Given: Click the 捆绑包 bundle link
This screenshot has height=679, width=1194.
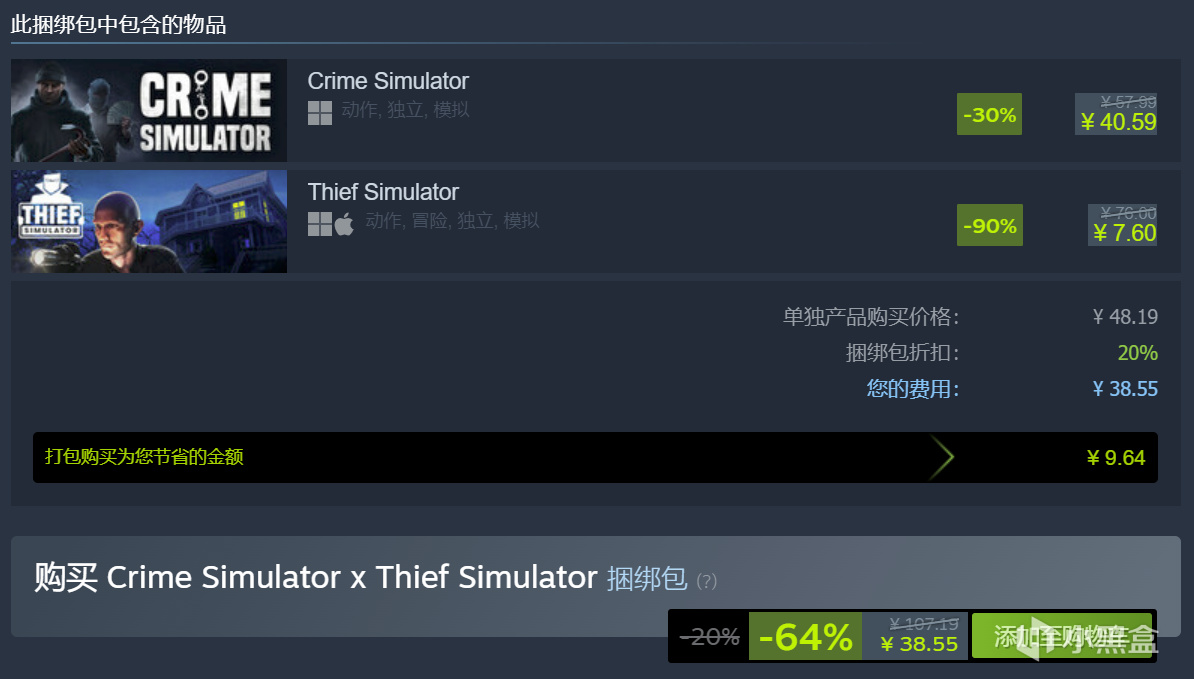Looking at the screenshot, I should point(646,579).
